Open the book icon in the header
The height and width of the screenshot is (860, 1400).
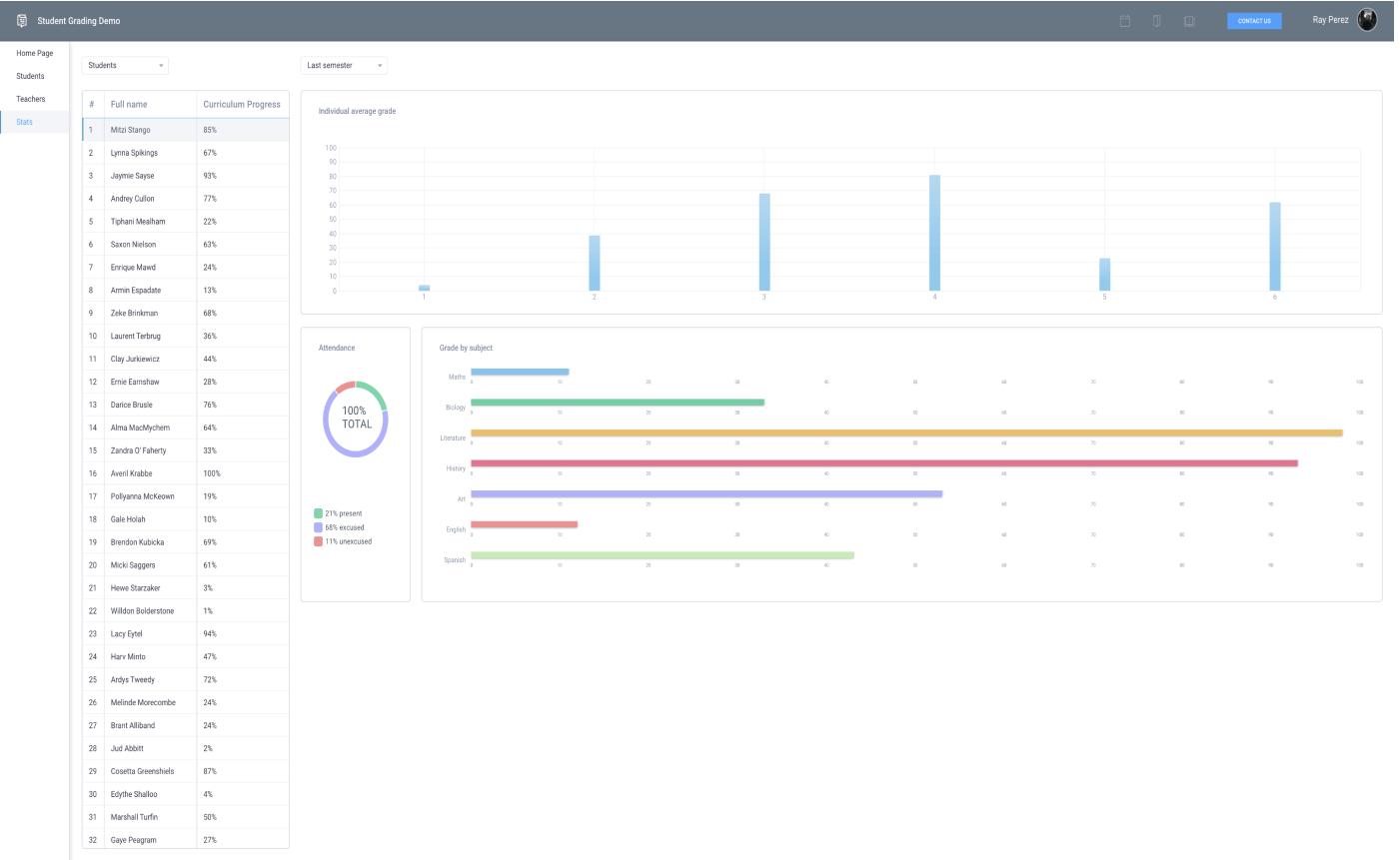[1188, 20]
